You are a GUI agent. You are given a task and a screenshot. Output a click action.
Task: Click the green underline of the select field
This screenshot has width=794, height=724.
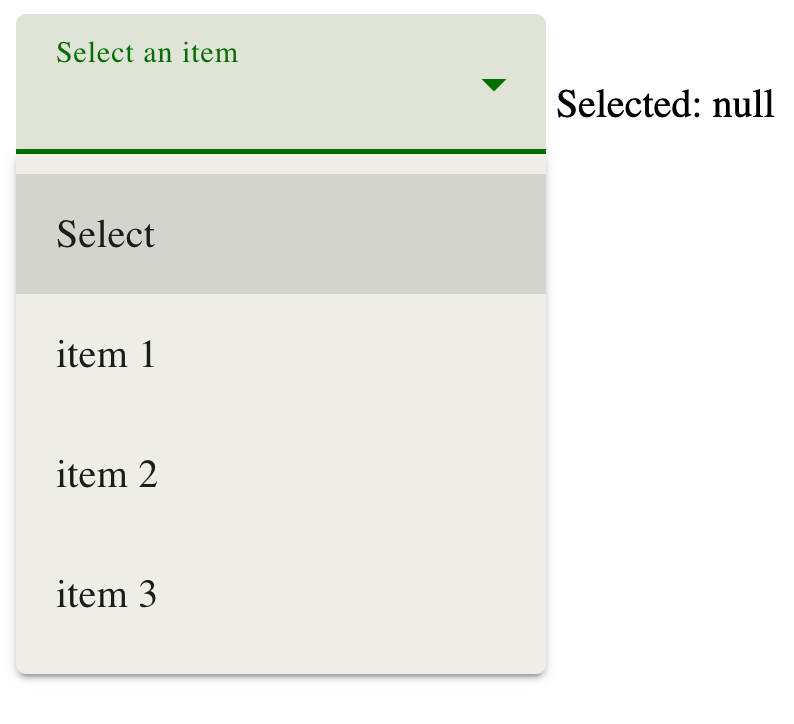click(x=281, y=151)
